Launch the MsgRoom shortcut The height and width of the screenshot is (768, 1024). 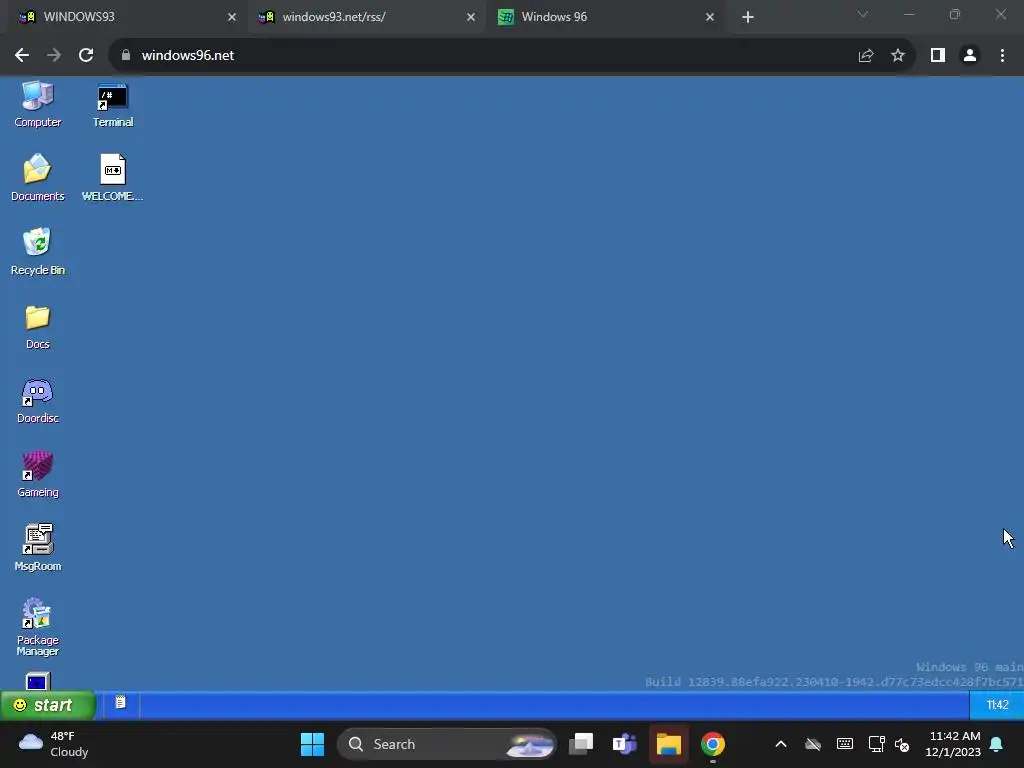37,548
